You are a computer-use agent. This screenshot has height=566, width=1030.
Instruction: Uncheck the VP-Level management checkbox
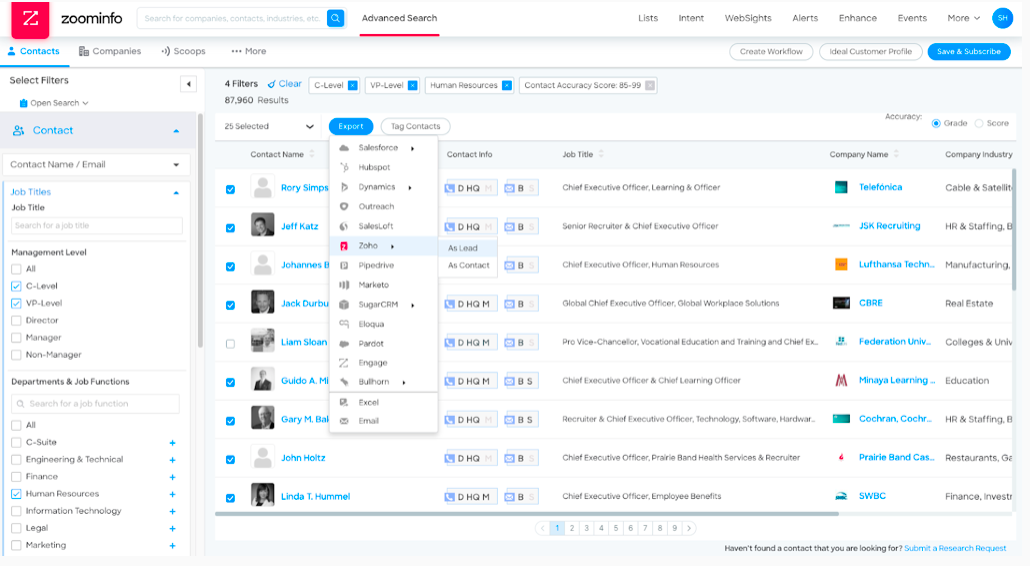click(16, 303)
